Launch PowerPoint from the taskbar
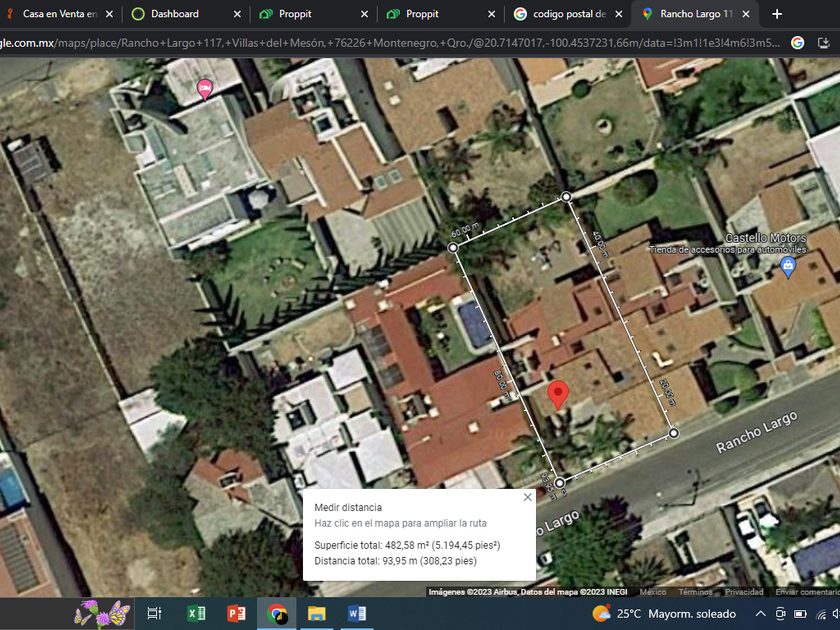The height and width of the screenshot is (630, 840). coord(236,613)
